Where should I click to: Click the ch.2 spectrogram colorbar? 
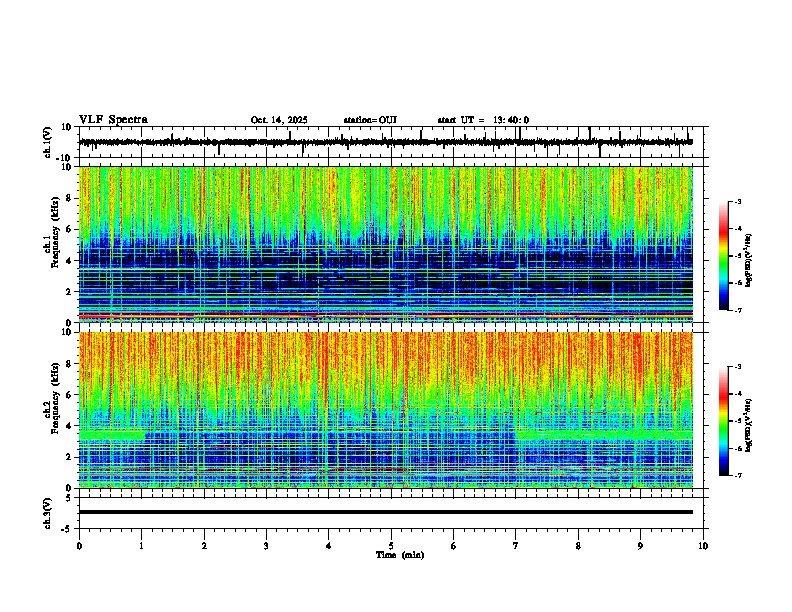(x=723, y=421)
